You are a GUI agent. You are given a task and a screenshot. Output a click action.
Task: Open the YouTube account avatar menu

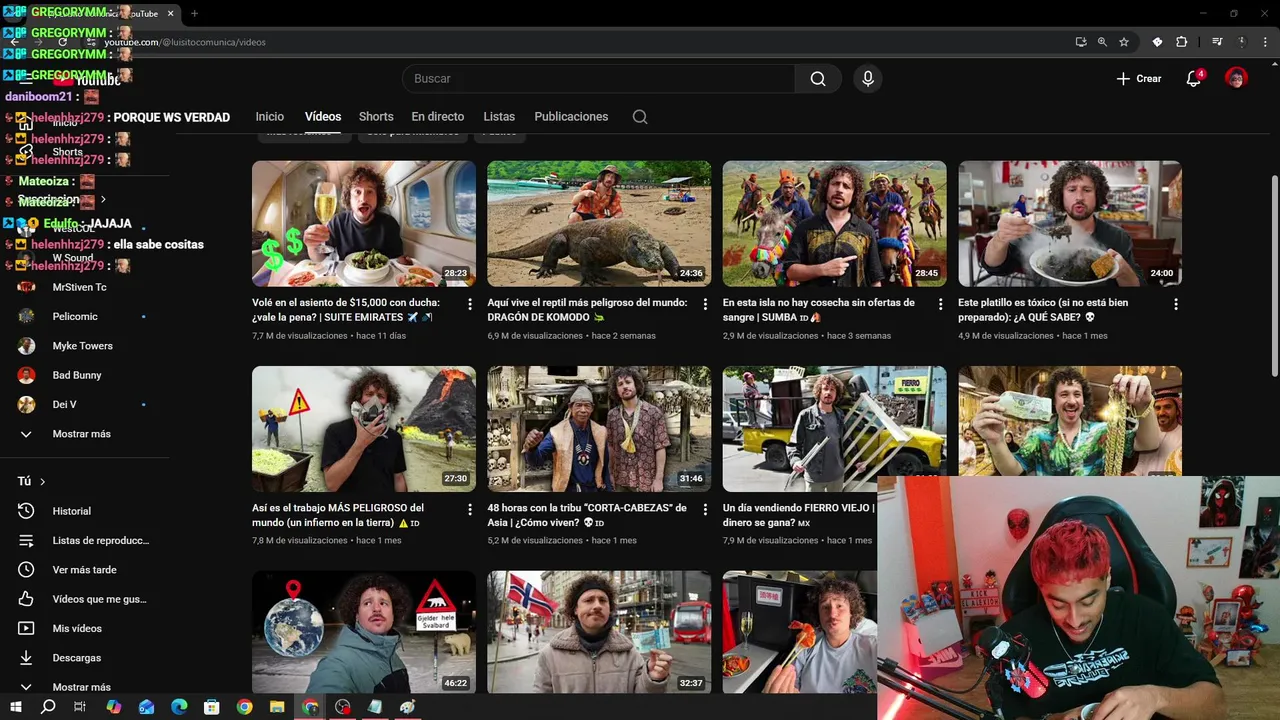pyautogui.click(x=1236, y=79)
